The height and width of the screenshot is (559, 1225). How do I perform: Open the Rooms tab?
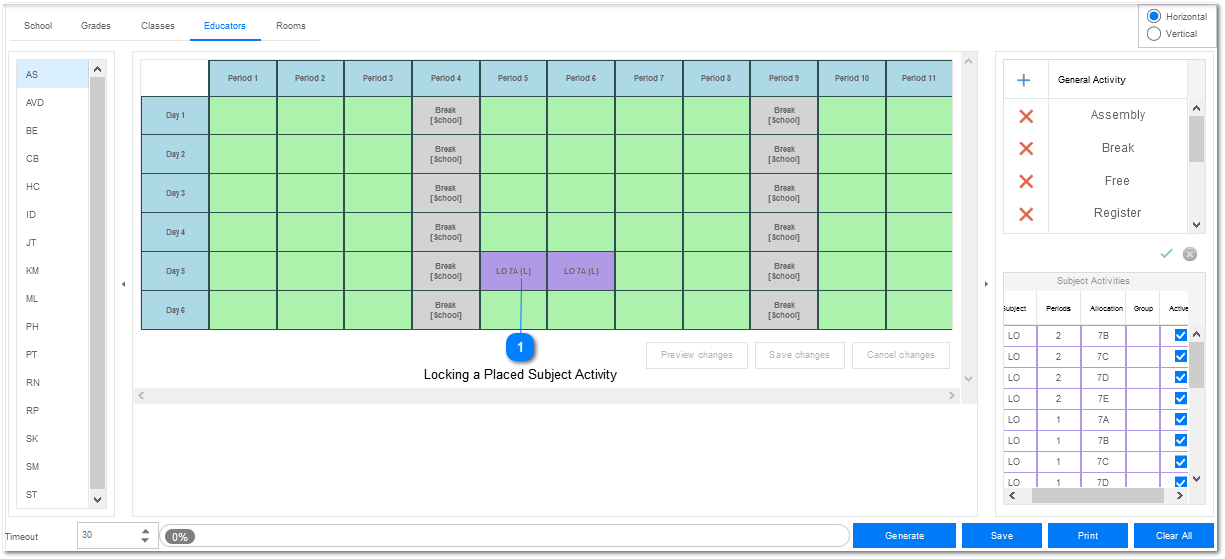point(291,26)
